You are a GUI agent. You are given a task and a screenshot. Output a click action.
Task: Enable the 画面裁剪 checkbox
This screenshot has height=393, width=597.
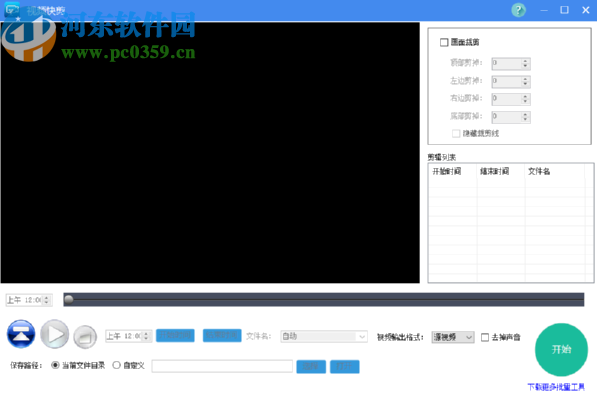tap(444, 42)
